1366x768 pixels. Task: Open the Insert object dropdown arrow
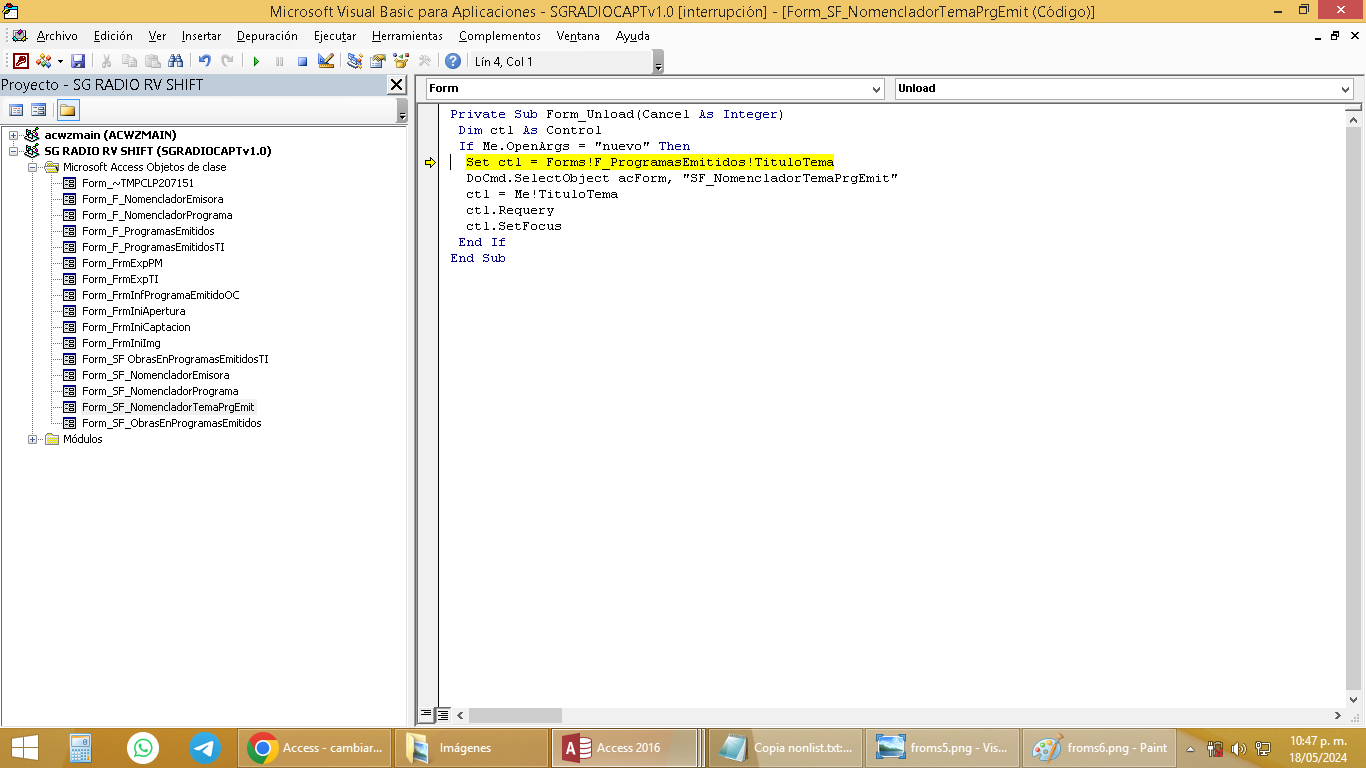(59, 61)
